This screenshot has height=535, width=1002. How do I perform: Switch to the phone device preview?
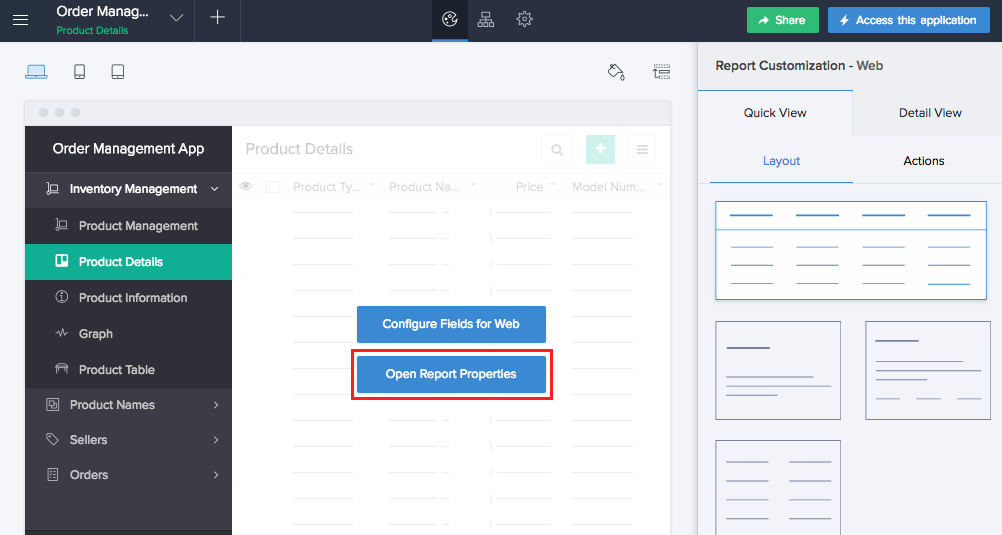tap(80, 72)
